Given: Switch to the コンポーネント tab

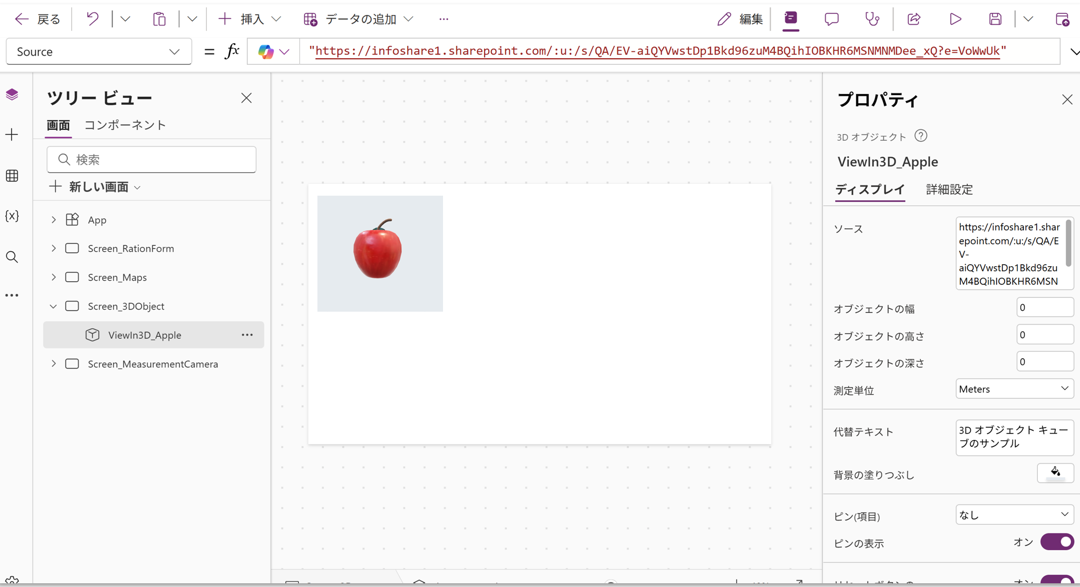Looking at the screenshot, I should (125, 125).
